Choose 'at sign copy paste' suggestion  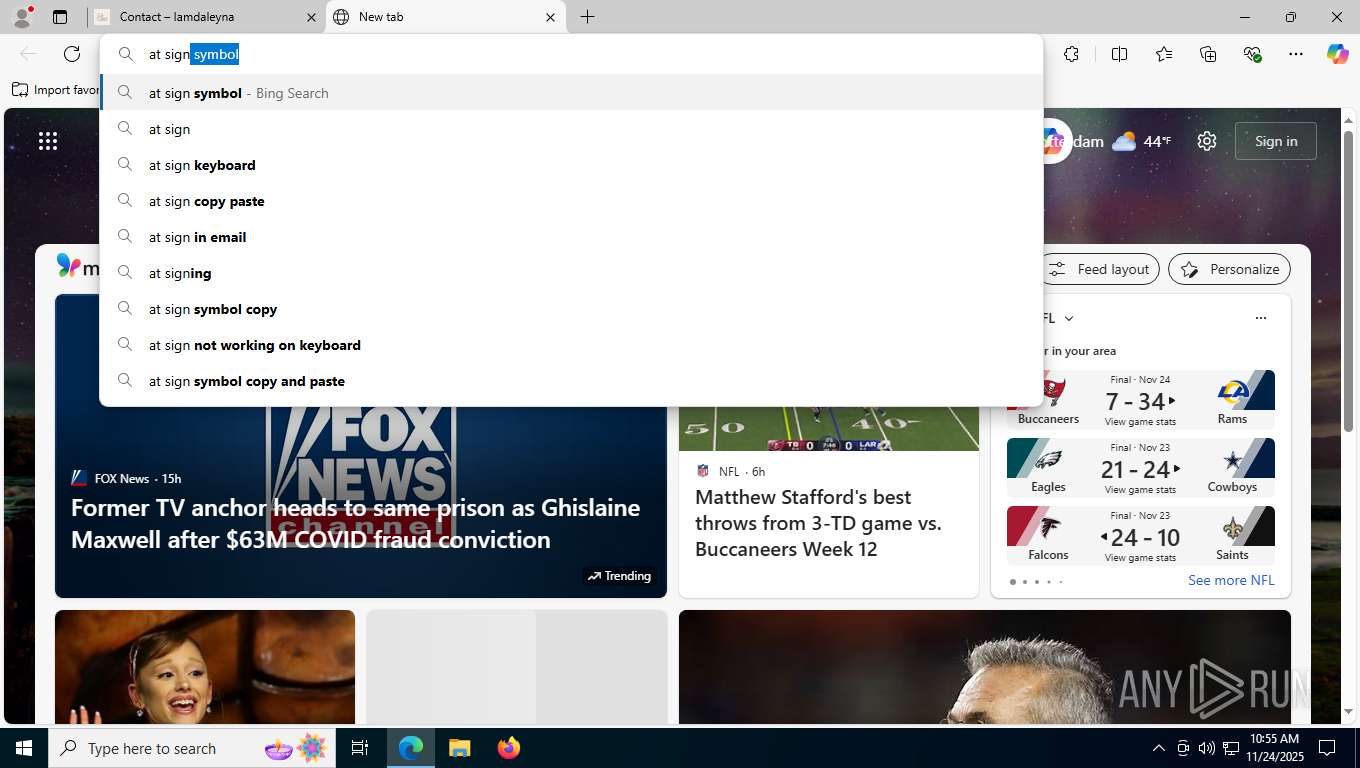point(571,201)
